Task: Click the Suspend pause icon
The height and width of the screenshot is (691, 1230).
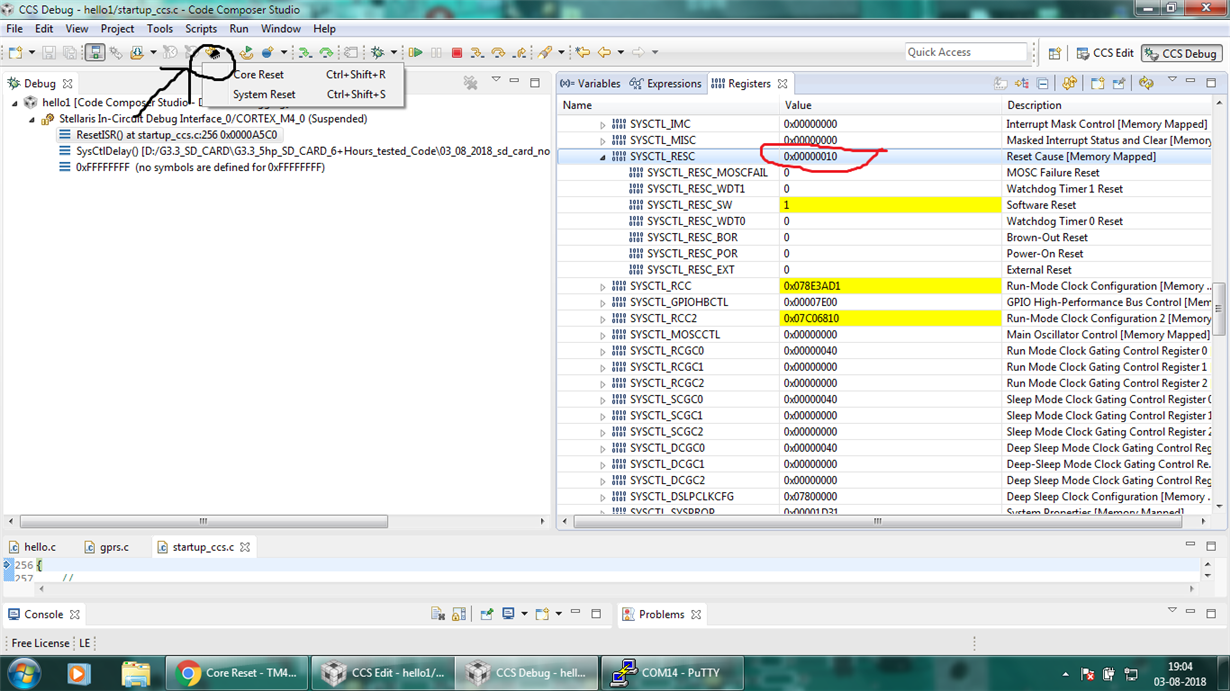Action: [x=436, y=52]
